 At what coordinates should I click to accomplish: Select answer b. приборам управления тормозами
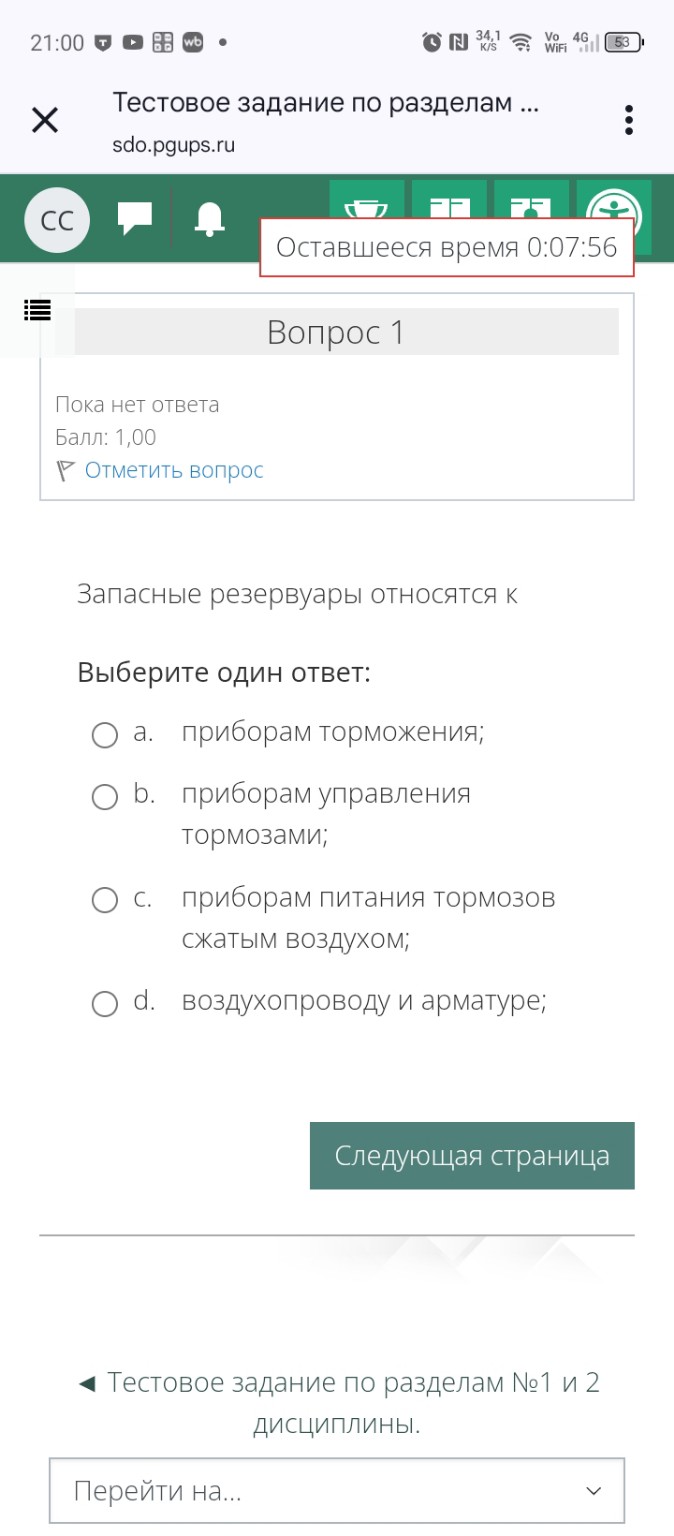[x=105, y=797]
